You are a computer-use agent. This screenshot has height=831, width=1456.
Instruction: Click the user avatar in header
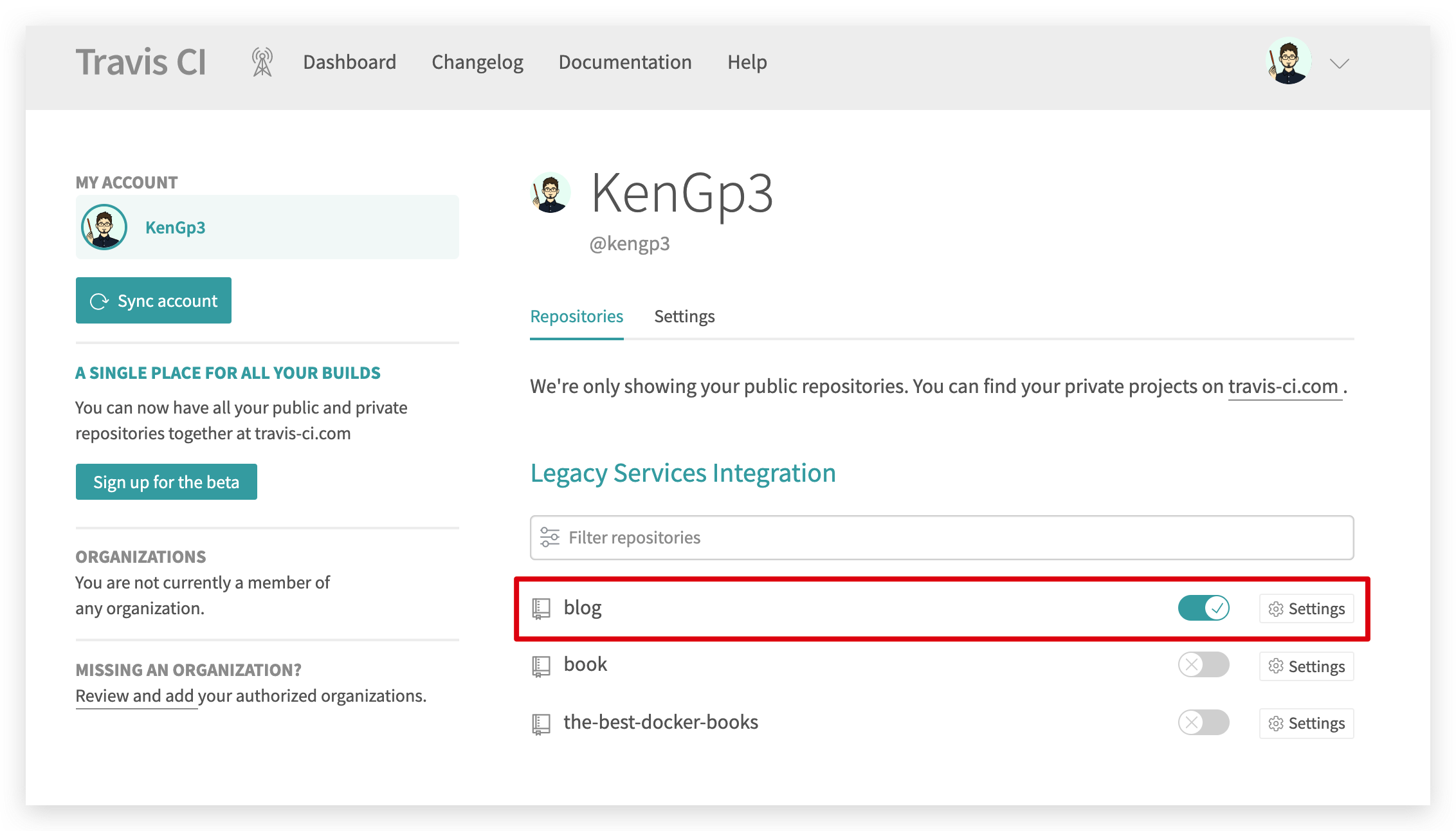(x=1289, y=62)
